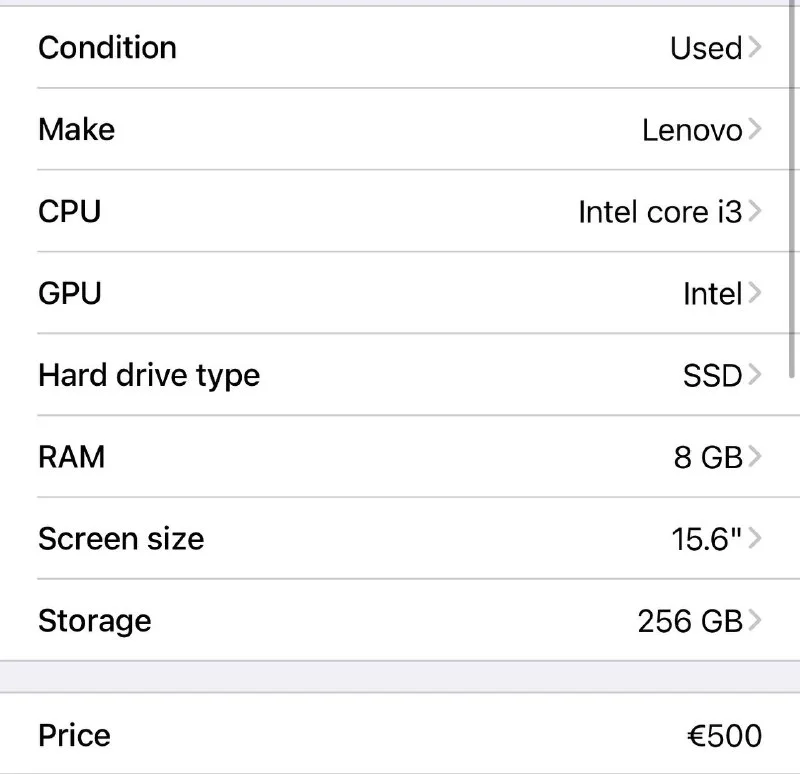Click the chevron next to GPU Intel value
Screen dimensions: 800x774
(754, 294)
